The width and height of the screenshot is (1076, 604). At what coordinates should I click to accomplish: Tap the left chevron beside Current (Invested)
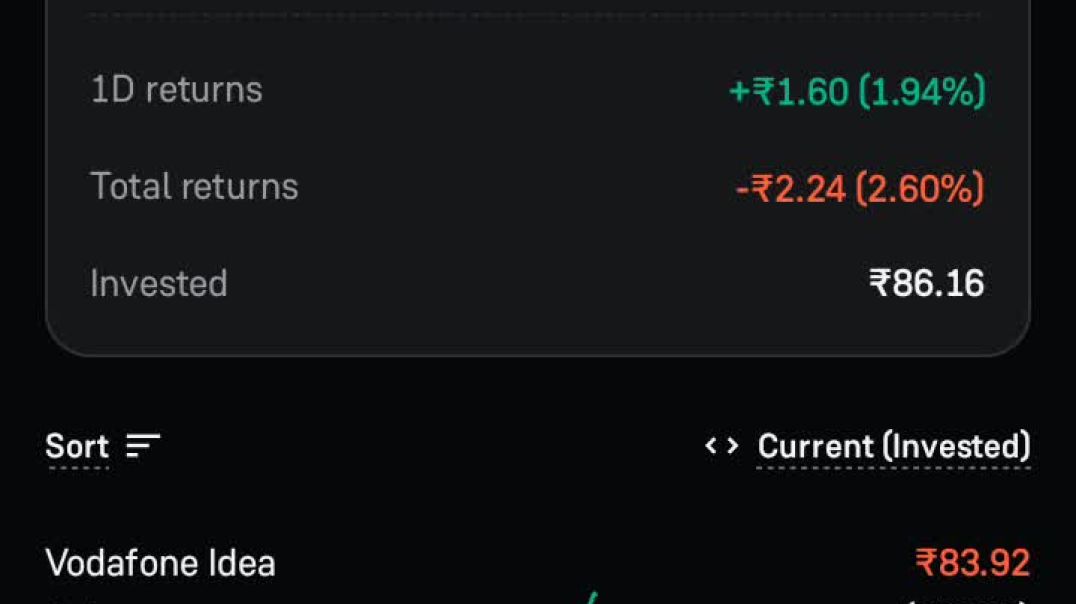(x=712, y=447)
